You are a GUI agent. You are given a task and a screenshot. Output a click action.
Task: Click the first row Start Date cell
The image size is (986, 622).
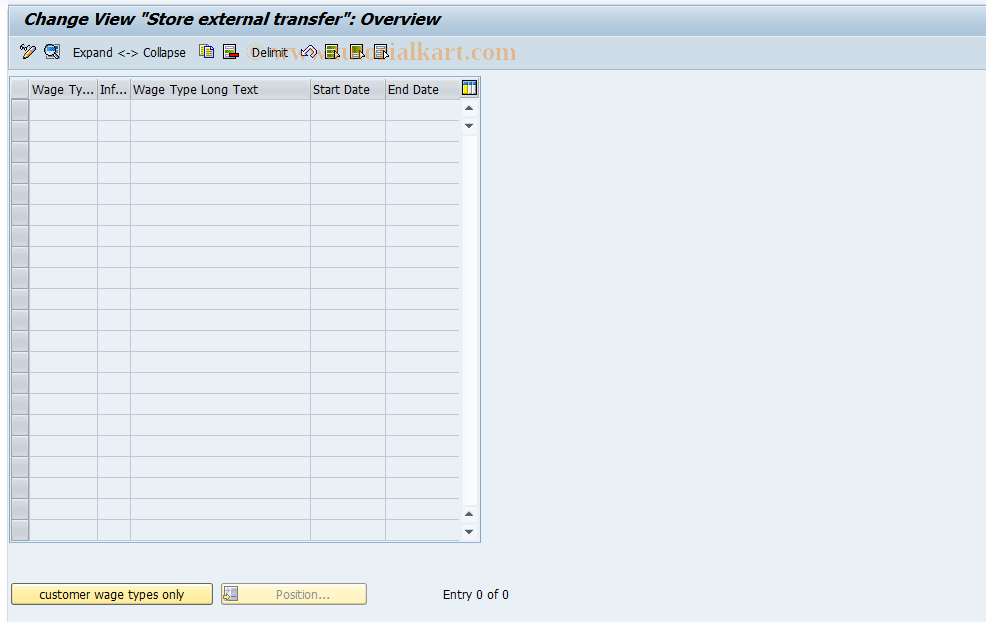point(348,110)
